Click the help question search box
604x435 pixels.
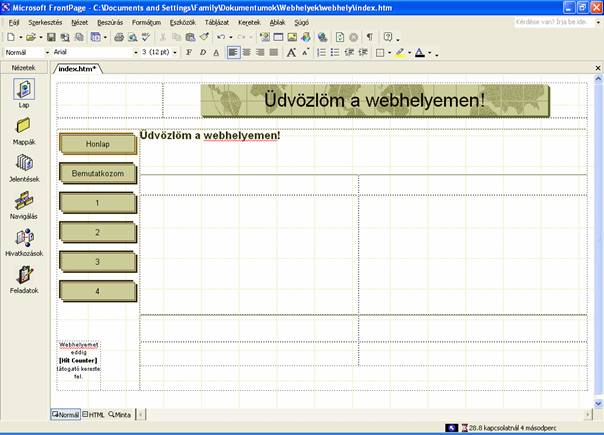pyautogui.click(x=550, y=21)
